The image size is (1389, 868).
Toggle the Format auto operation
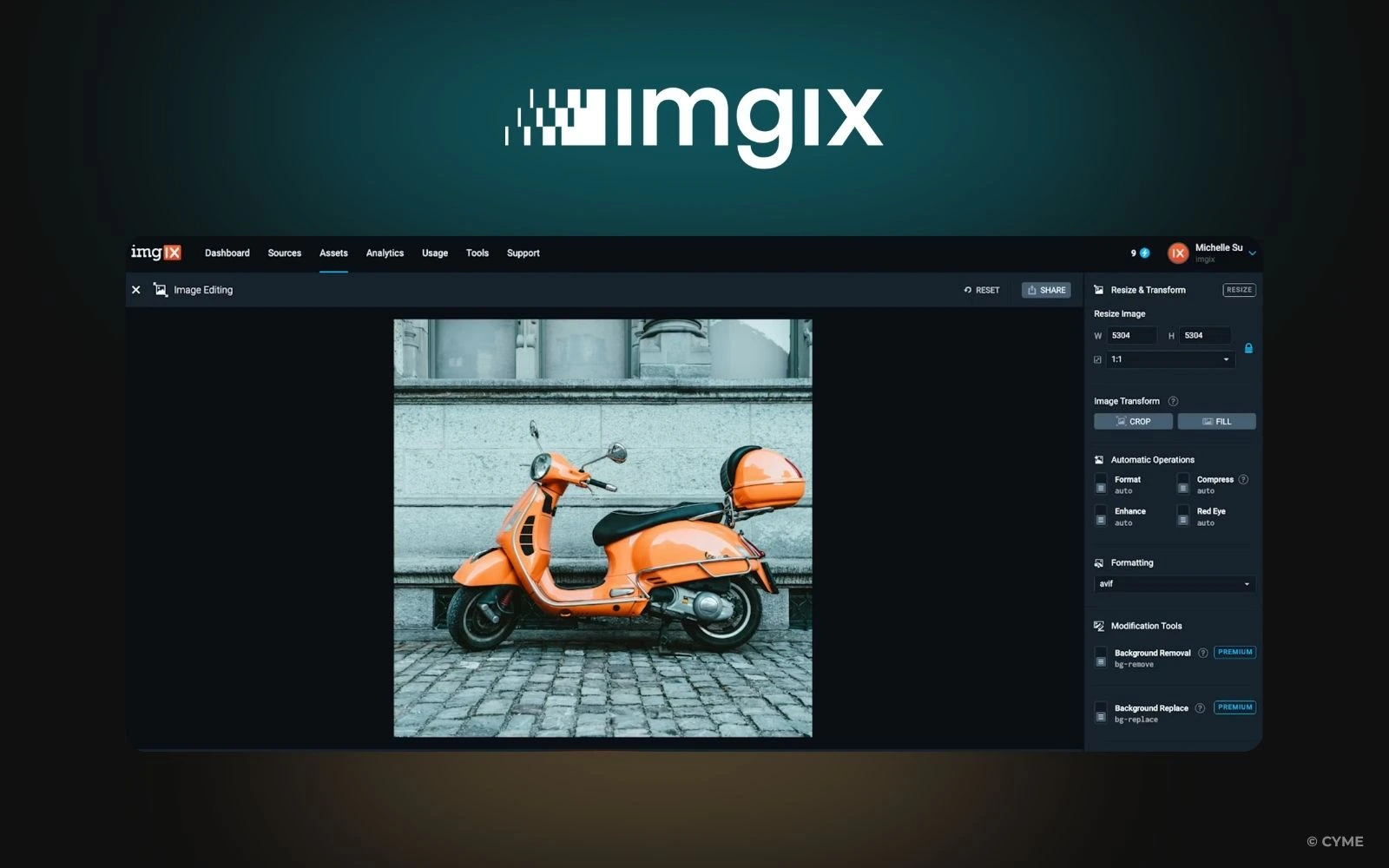coord(1101,484)
